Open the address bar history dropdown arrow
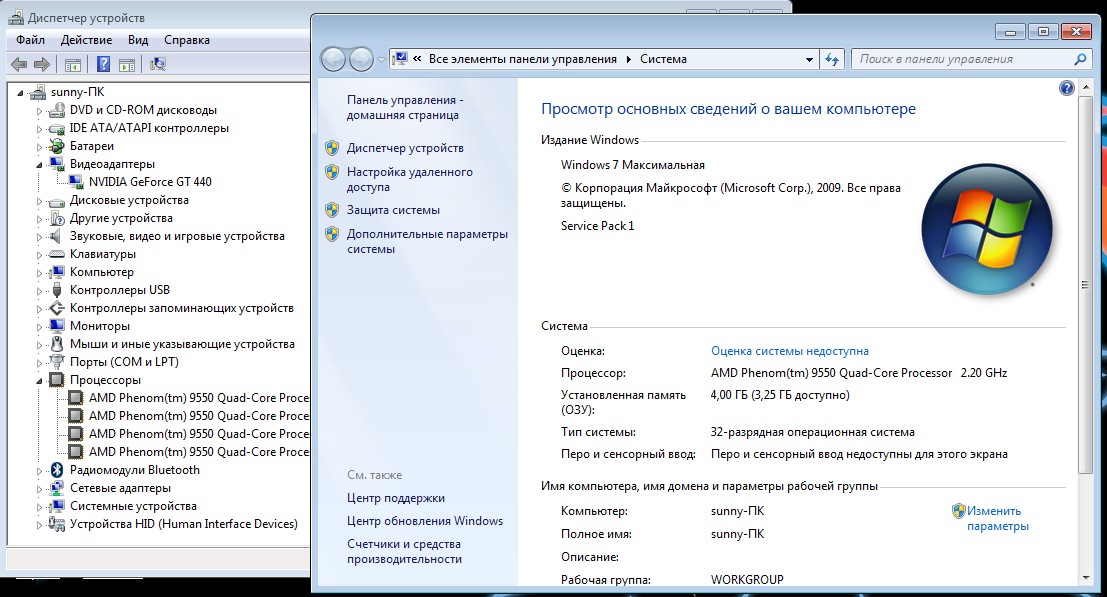Image resolution: width=1107 pixels, height=597 pixels. pyautogui.click(x=809, y=59)
